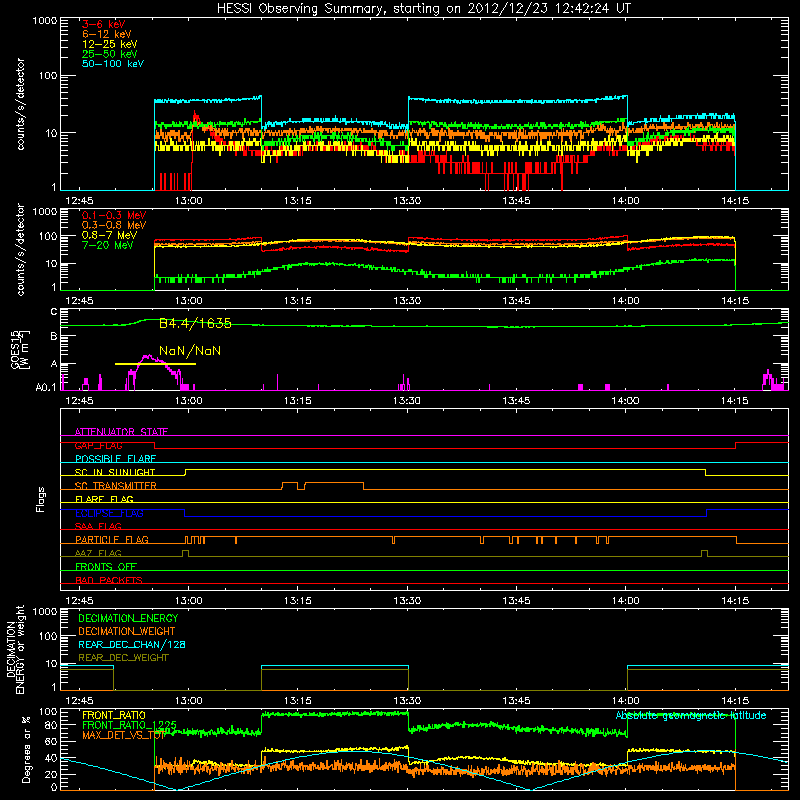Image resolution: width=800 pixels, height=800 pixels.
Task: Click the REAR_DEC_CHAN/128 legend entry
Action: (x=132, y=644)
